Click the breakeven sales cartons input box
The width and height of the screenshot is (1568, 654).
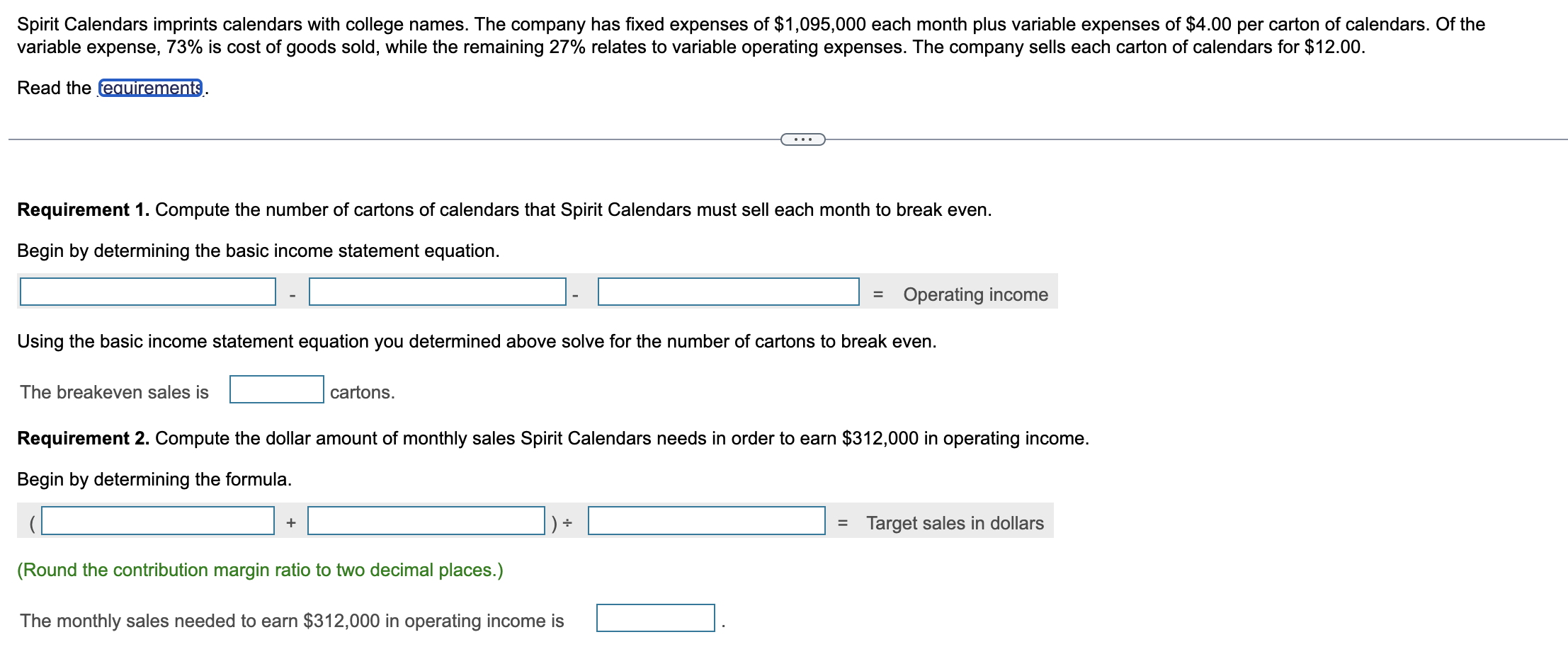click(275, 388)
